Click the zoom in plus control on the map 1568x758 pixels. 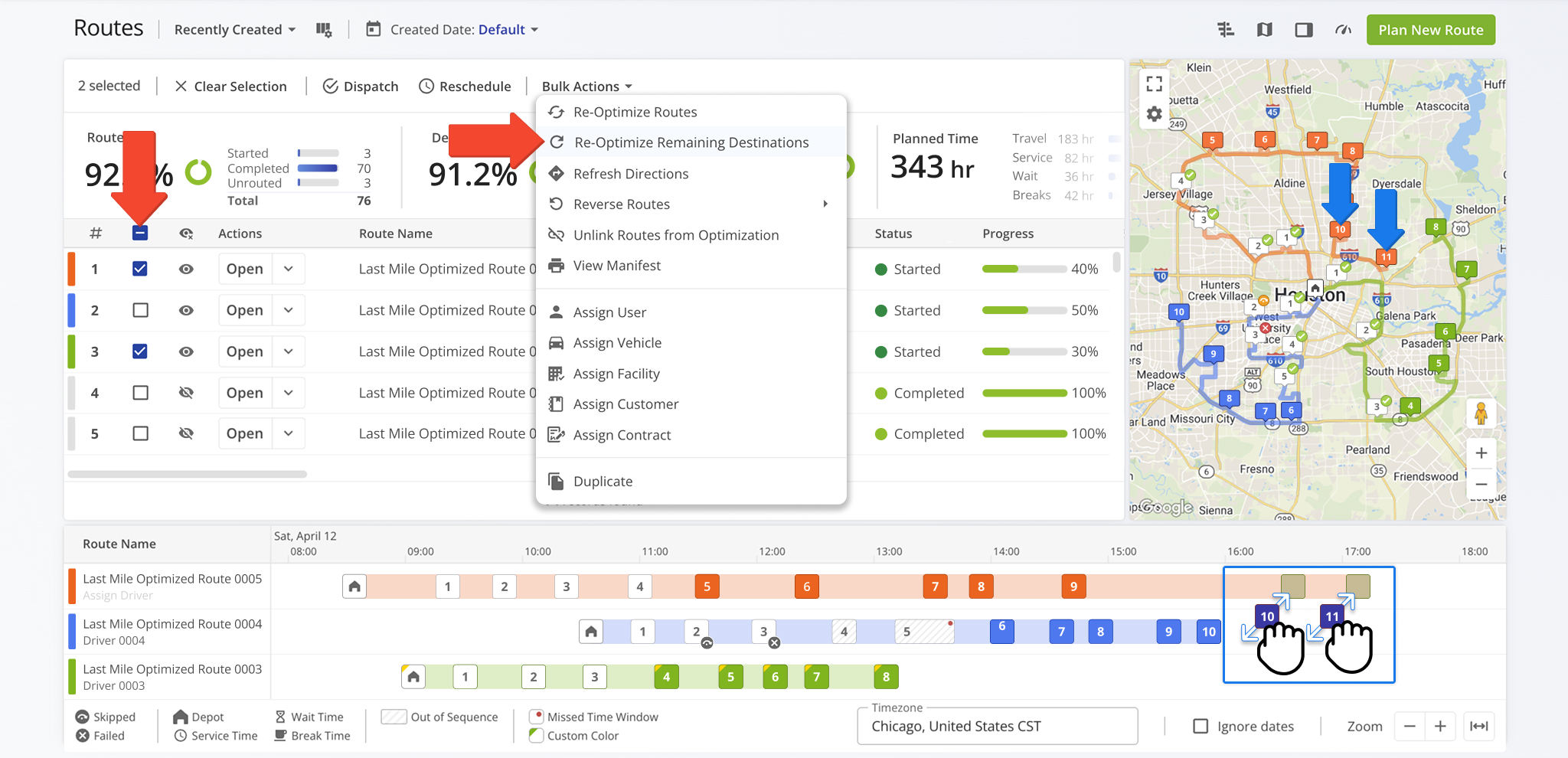click(1482, 453)
